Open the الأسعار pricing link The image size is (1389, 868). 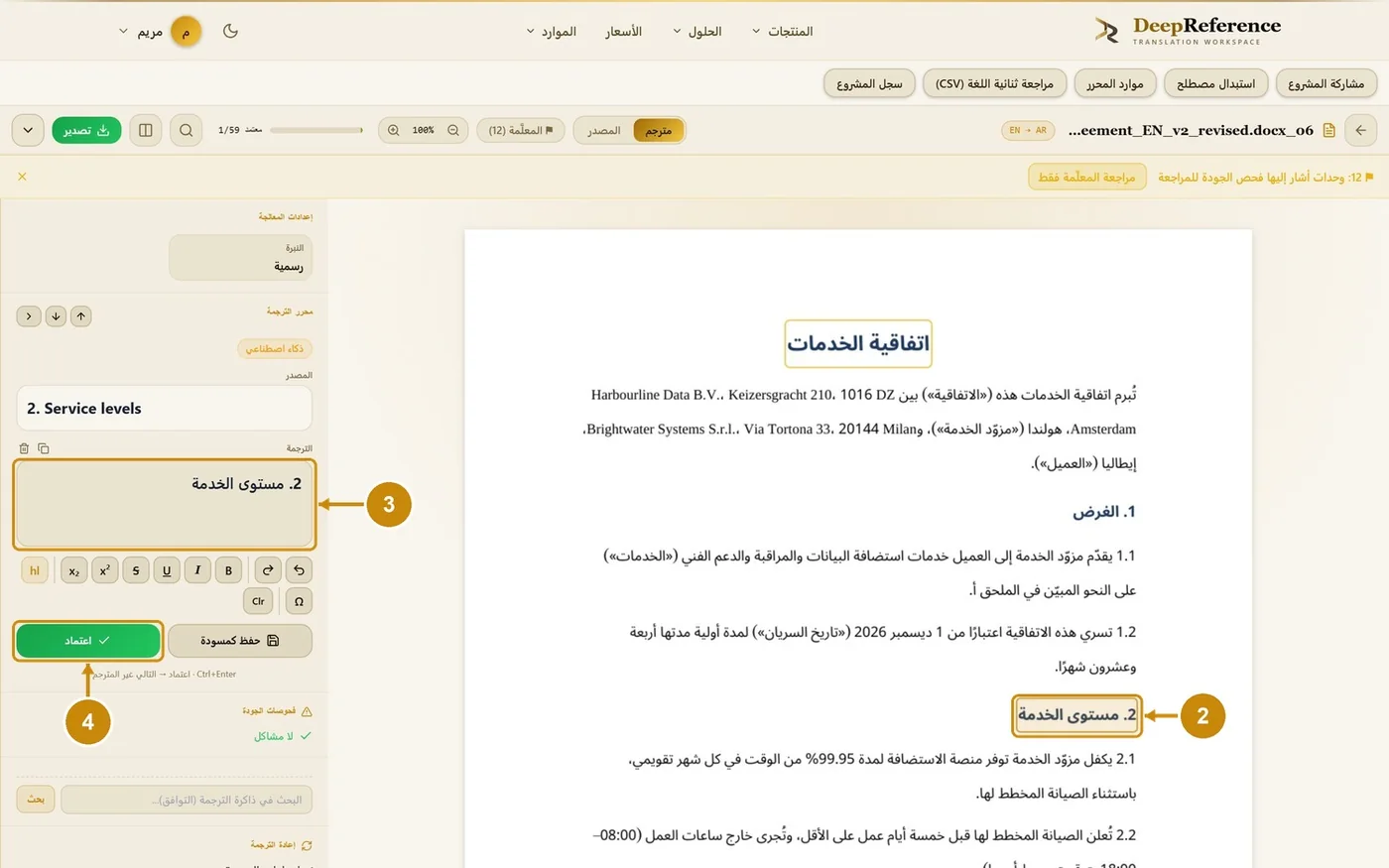point(624,32)
